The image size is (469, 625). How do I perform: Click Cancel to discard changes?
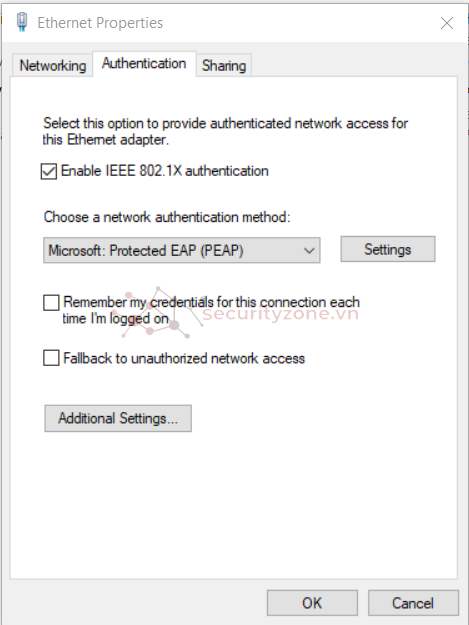tap(413, 603)
